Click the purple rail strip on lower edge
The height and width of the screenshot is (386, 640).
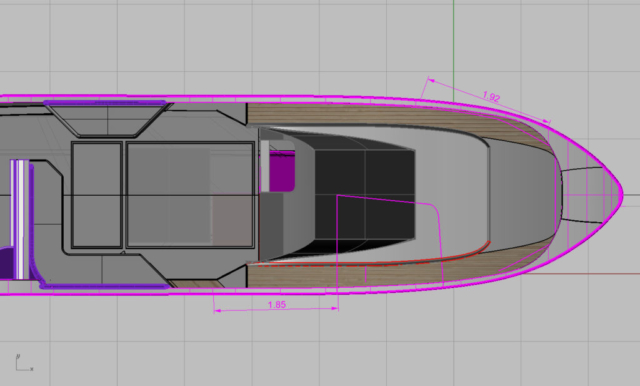click(x=105, y=286)
